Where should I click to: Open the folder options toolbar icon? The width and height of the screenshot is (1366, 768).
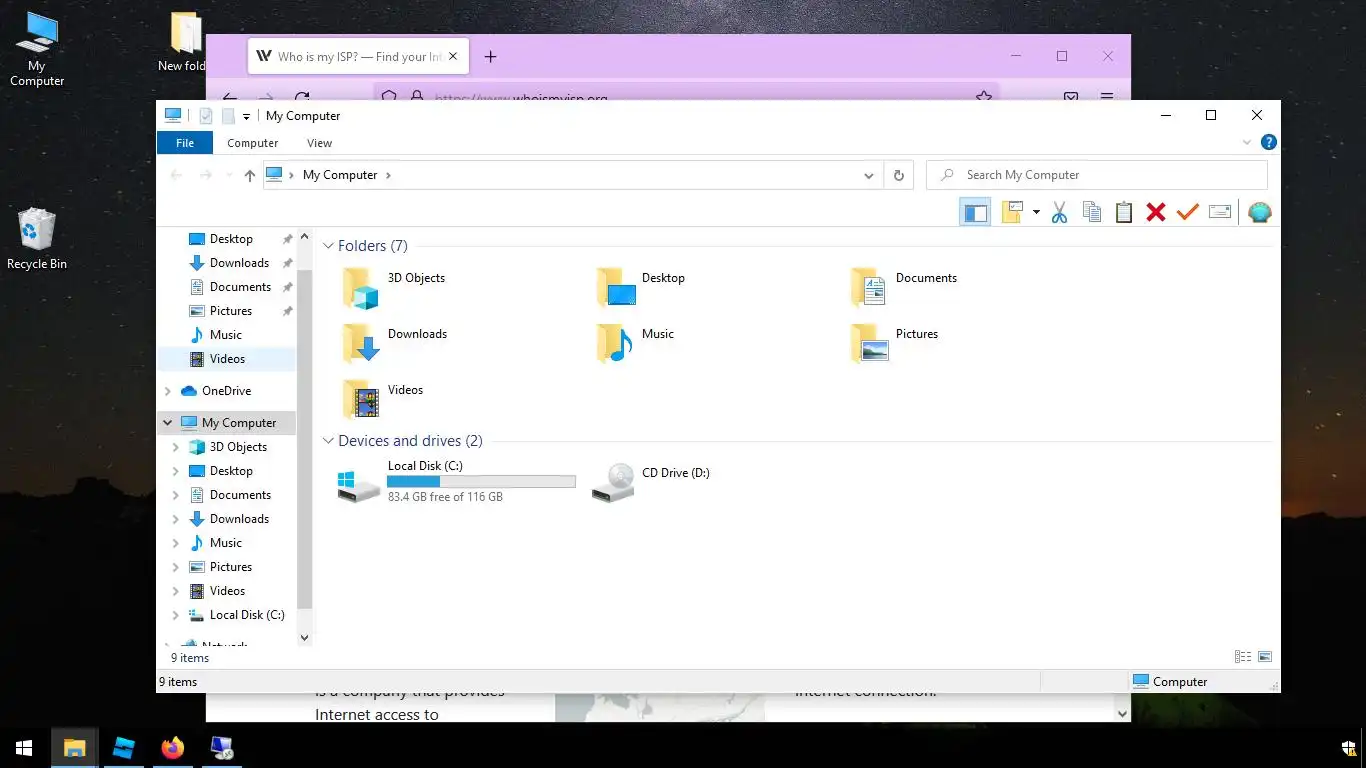point(1013,212)
